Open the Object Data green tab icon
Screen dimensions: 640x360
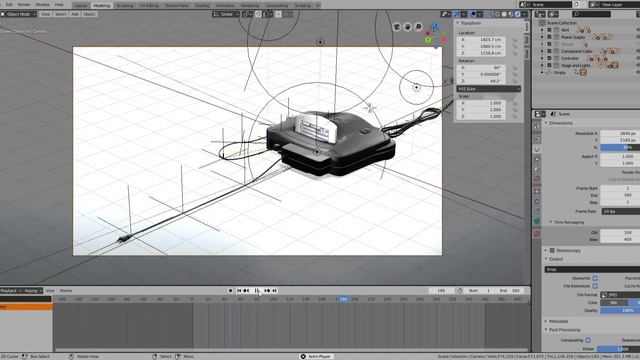tap(537, 221)
